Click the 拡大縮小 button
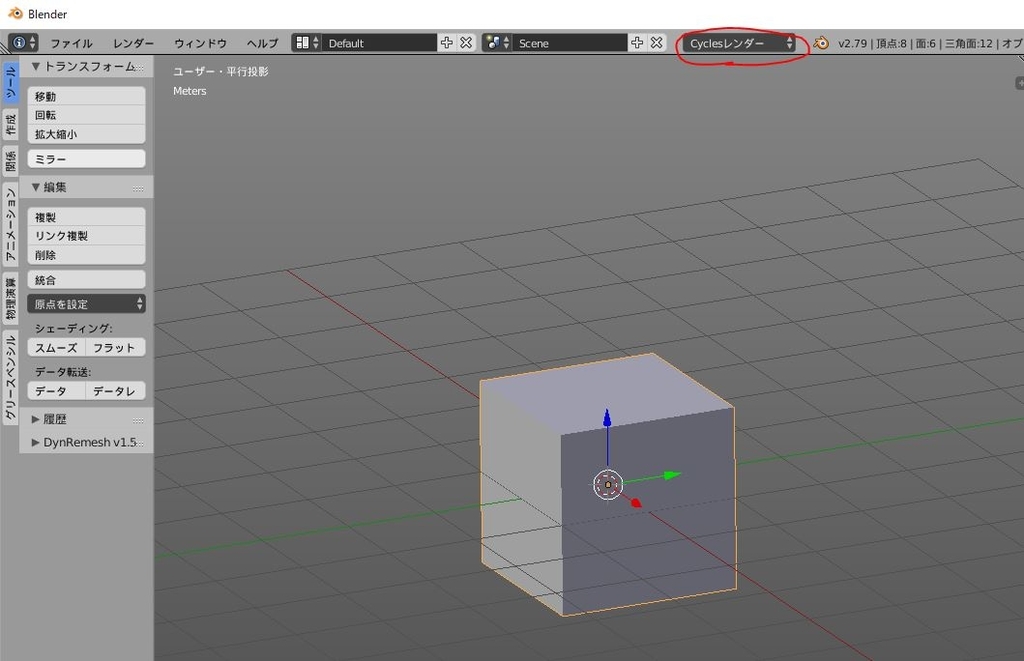Screen dimensions: 1024x661 86,134
